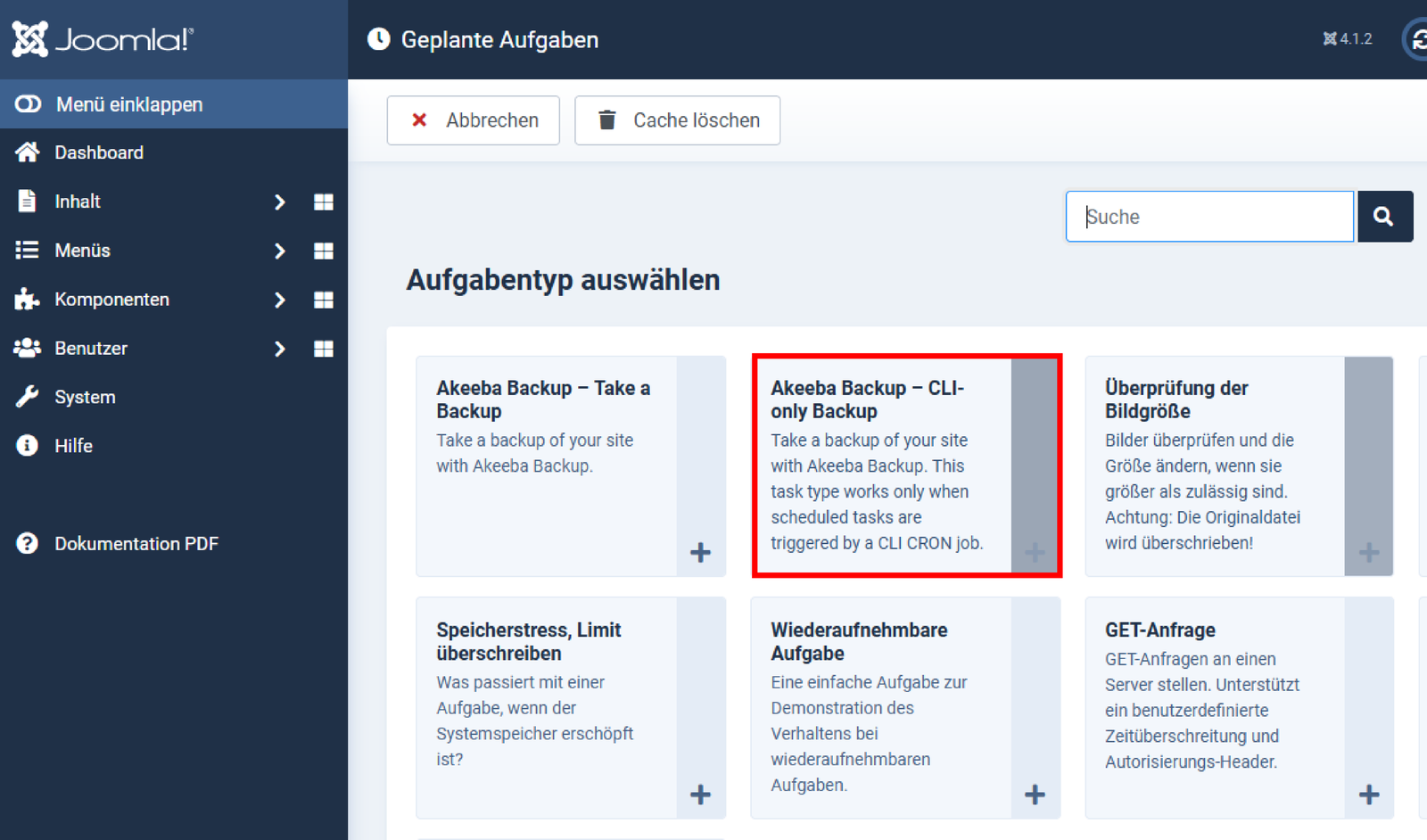
Task: Open the Benutzer dashboard grid icon
Action: 324,349
